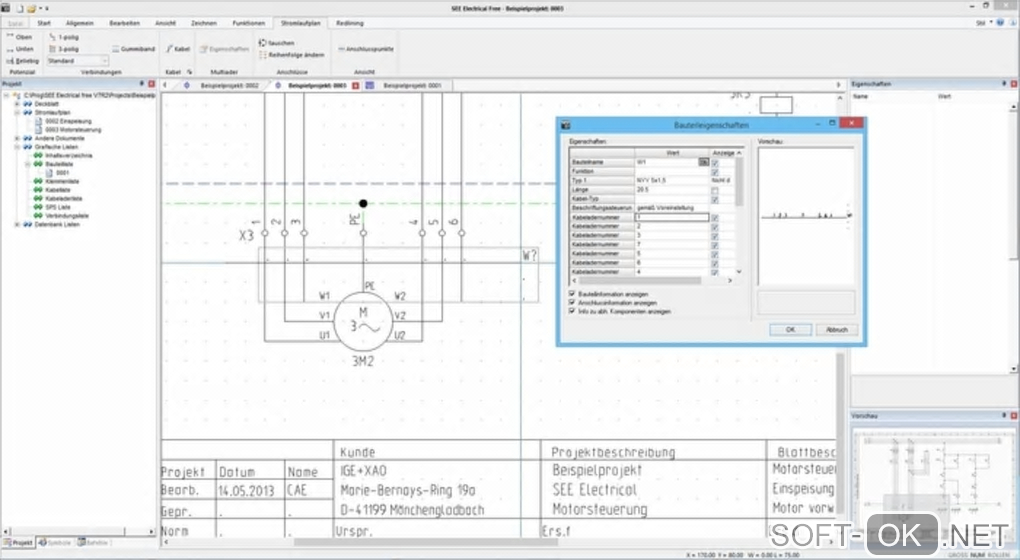Select the Beliebig potential tool

(x=23, y=60)
